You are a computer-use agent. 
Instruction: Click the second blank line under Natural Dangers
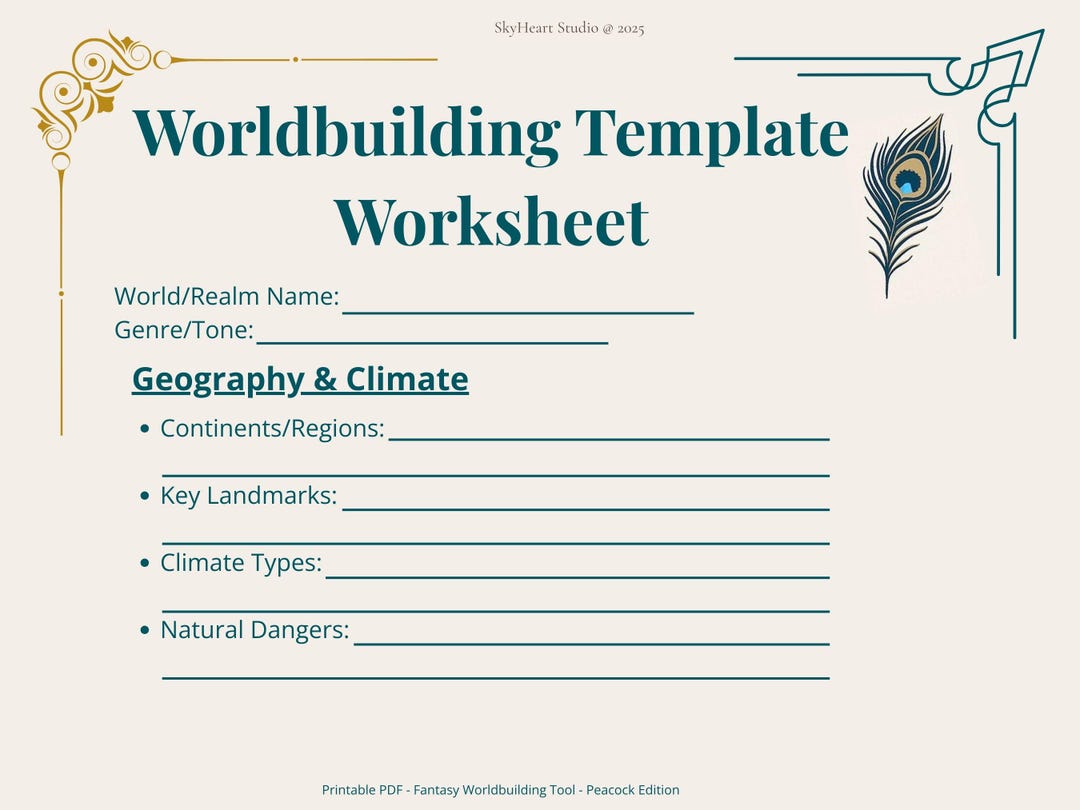(x=496, y=678)
